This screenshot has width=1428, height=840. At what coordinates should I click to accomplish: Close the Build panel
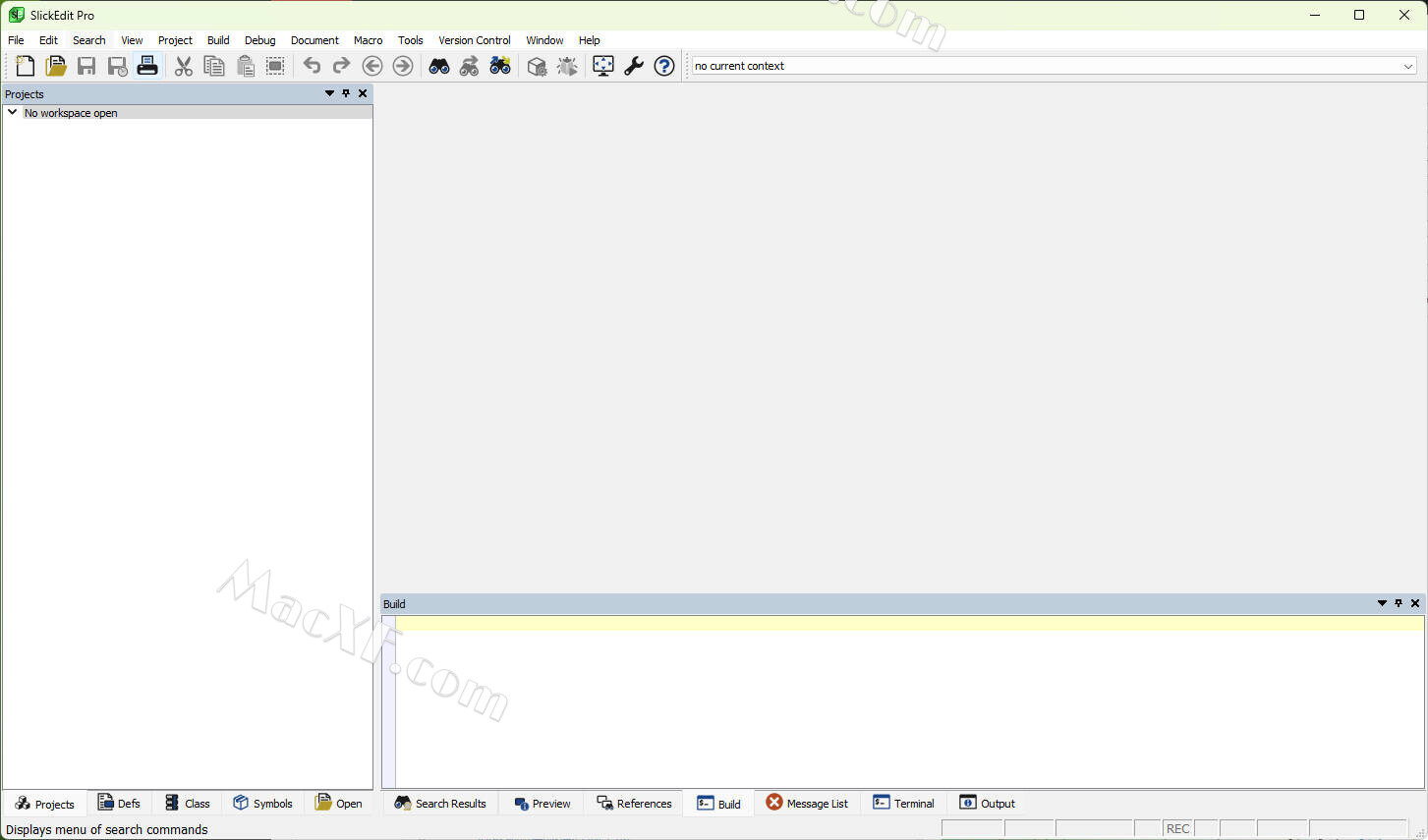click(1415, 603)
